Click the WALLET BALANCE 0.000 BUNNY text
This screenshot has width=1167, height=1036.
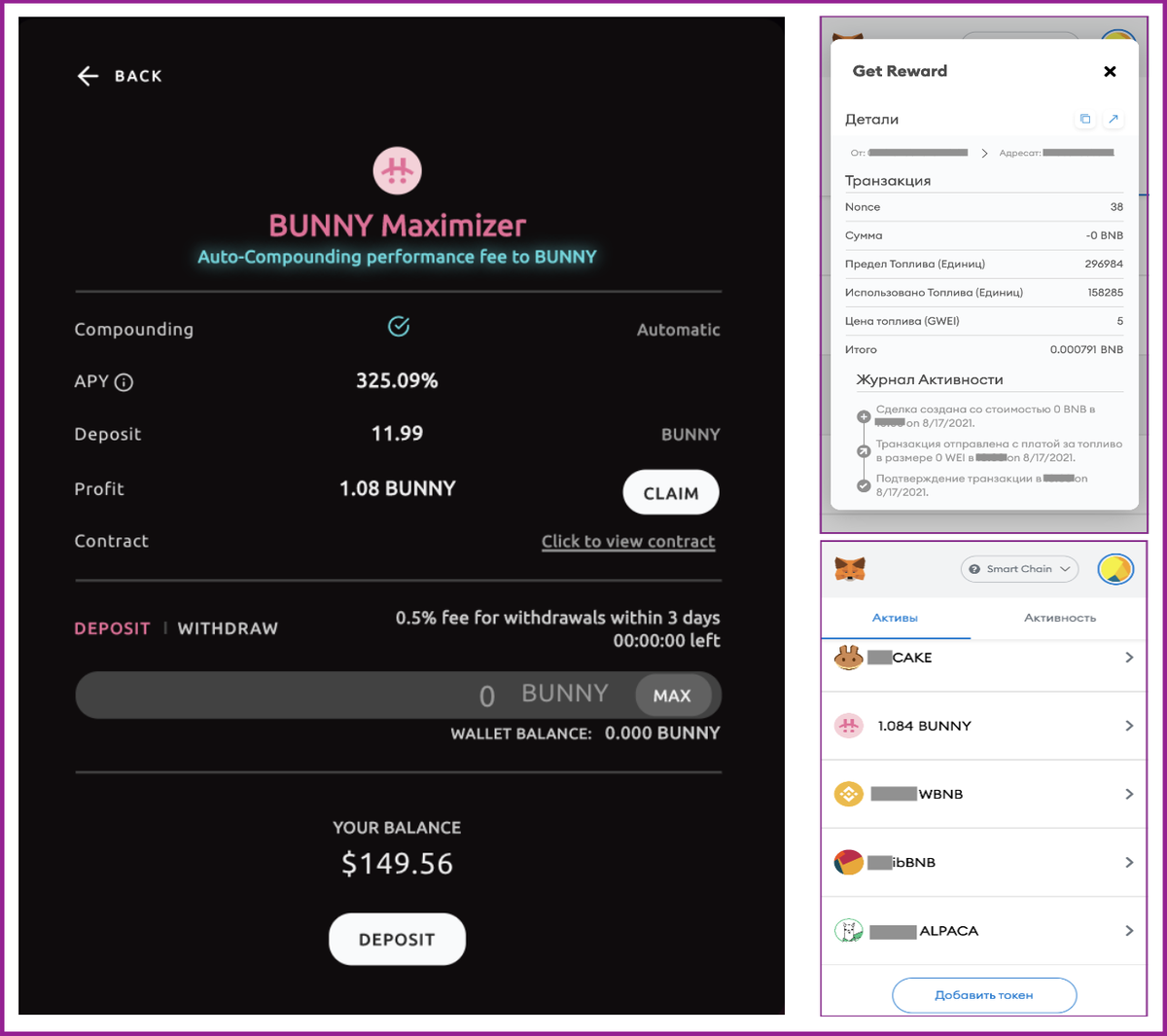coord(585,733)
